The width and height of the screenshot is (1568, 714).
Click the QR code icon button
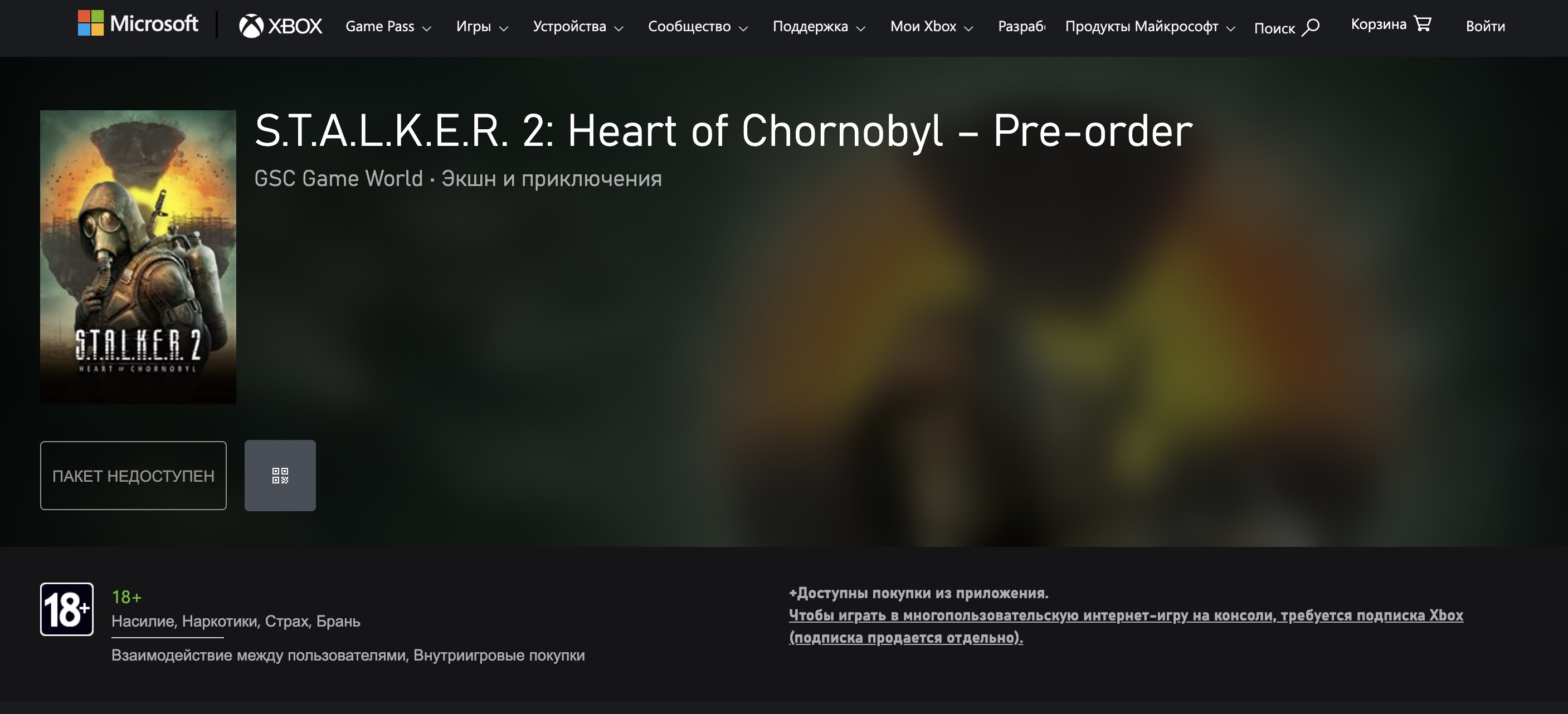280,475
